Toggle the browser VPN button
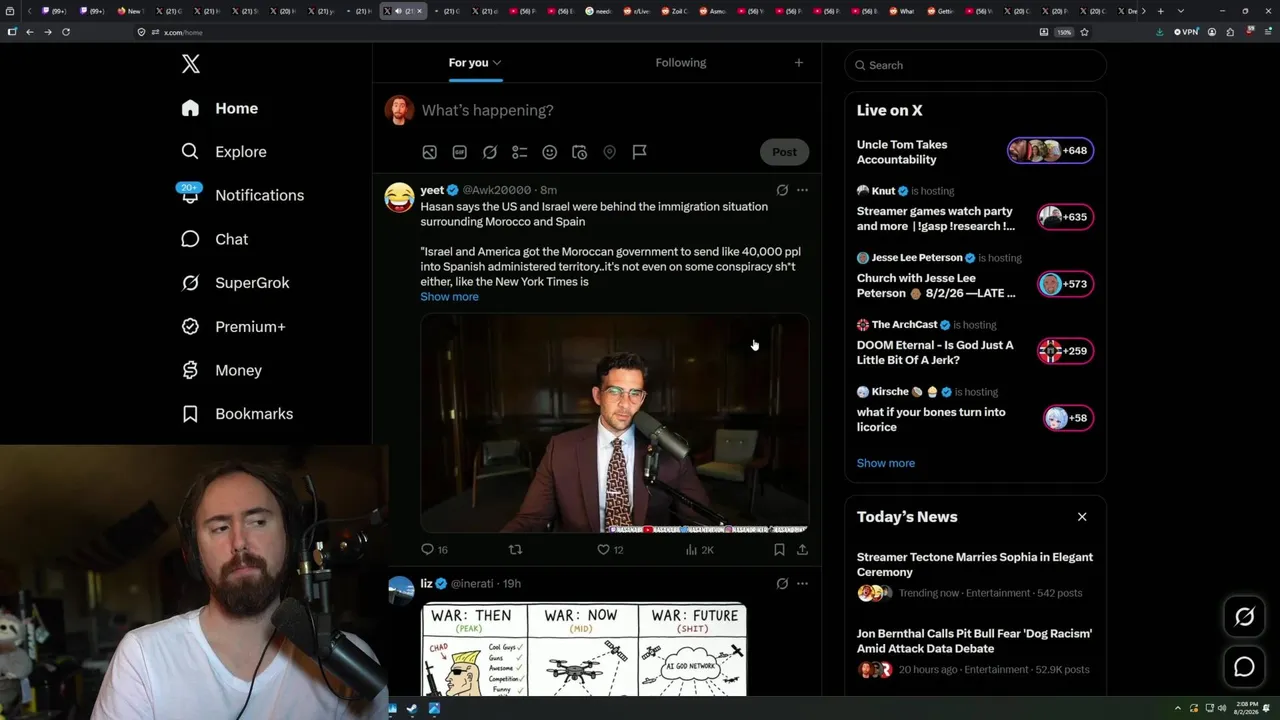The height and width of the screenshot is (720, 1280). tap(1186, 32)
